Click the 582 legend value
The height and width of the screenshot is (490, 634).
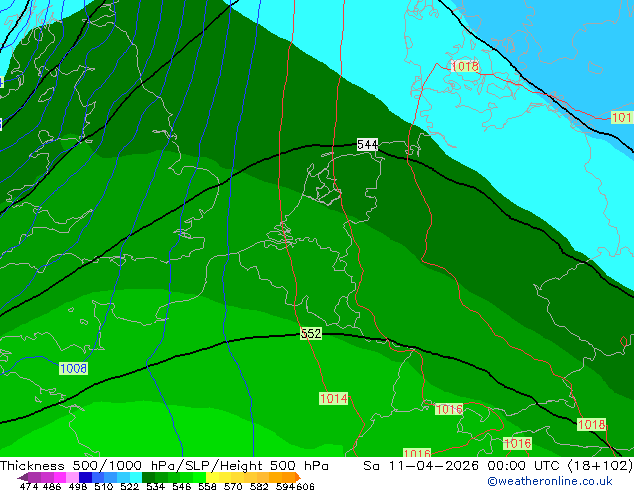(259, 486)
